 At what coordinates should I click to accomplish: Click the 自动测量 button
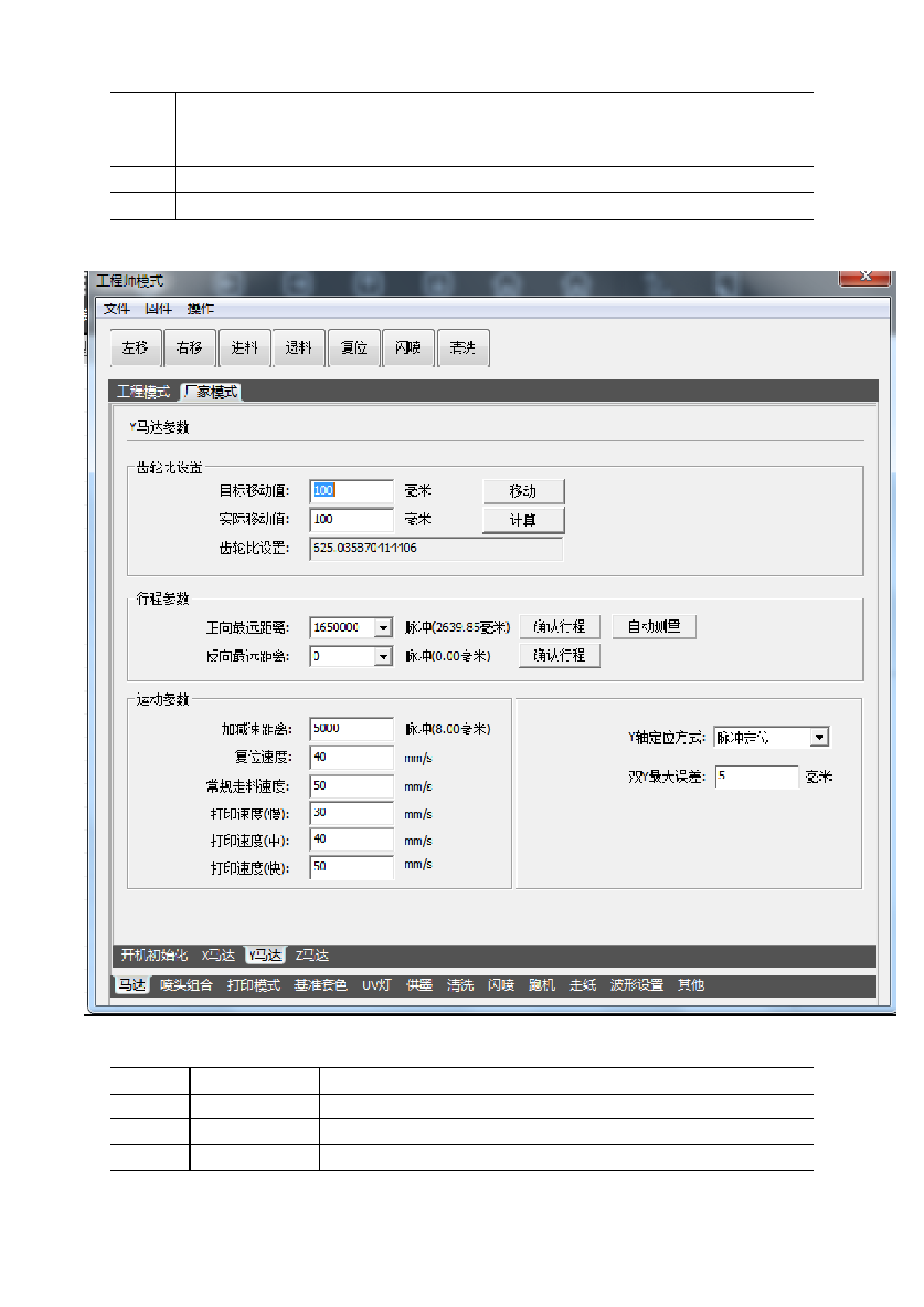coord(654,627)
